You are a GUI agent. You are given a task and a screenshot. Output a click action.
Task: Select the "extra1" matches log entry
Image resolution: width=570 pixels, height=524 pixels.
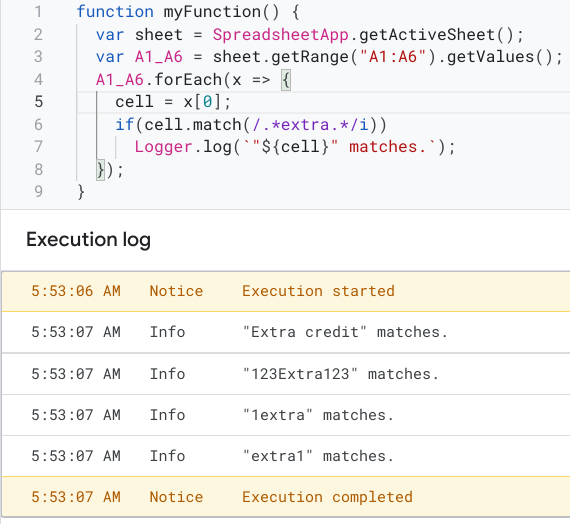286,456
